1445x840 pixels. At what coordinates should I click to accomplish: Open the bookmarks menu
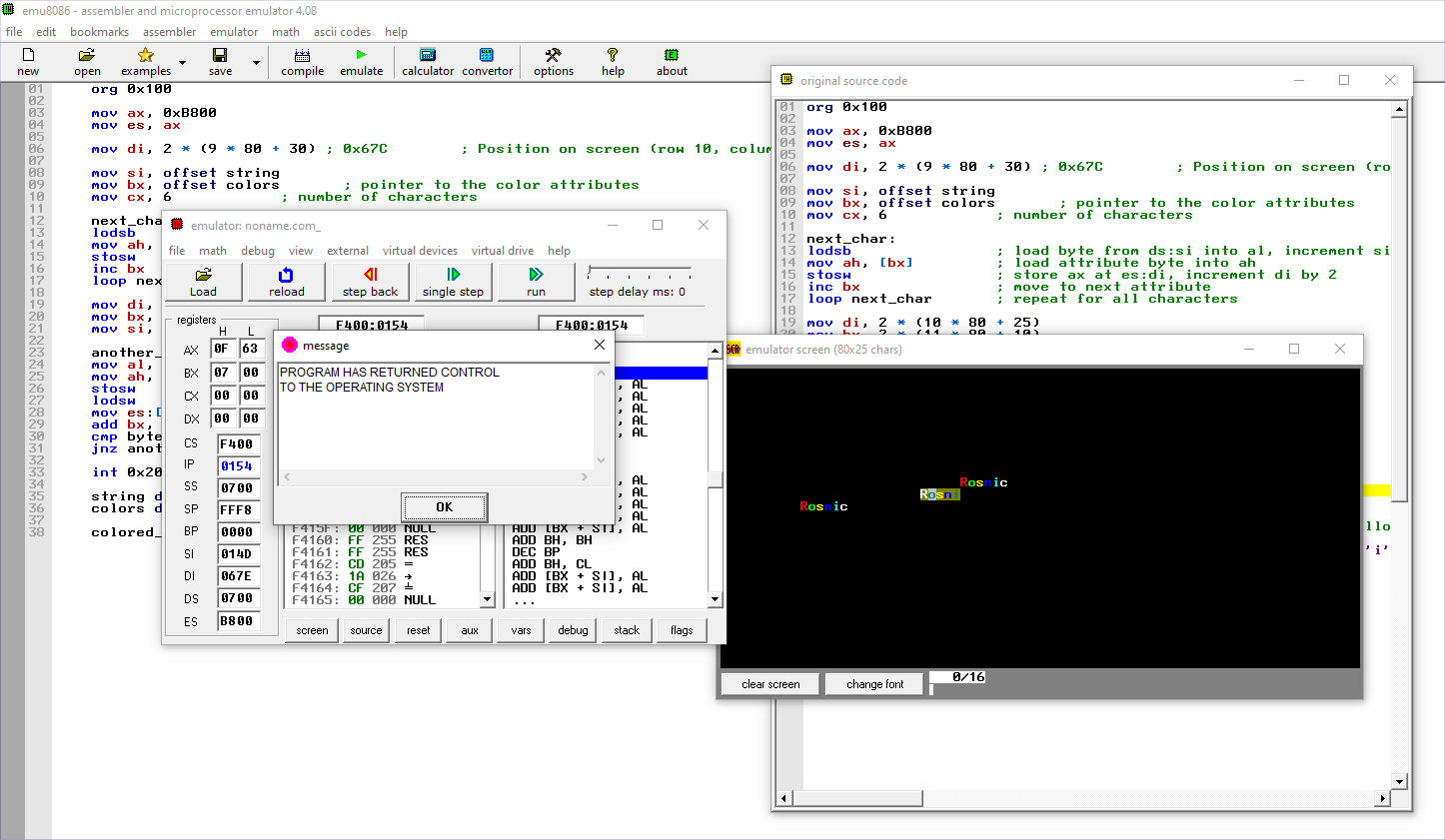click(x=99, y=32)
